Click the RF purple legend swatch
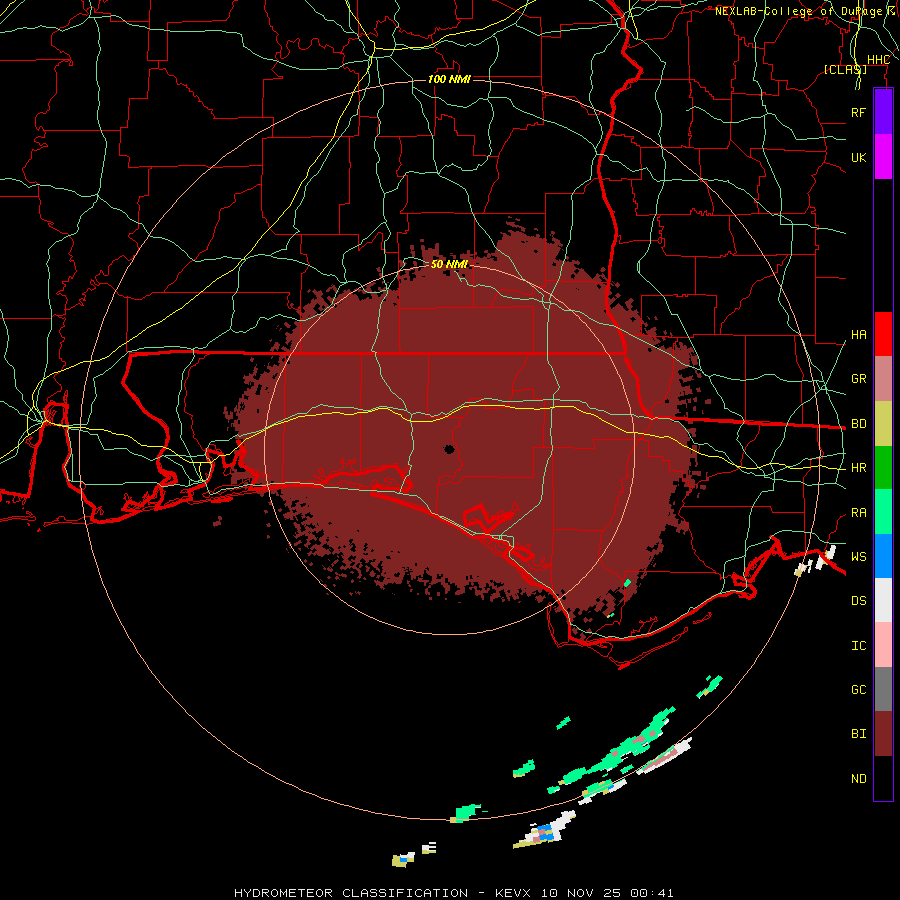The height and width of the screenshot is (900, 900). 883,112
